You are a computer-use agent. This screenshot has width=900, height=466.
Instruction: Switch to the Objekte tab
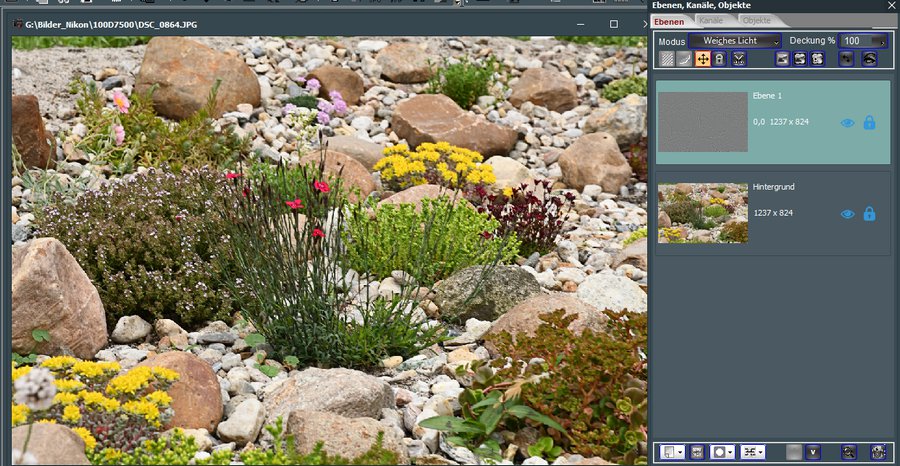click(x=756, y=20)
